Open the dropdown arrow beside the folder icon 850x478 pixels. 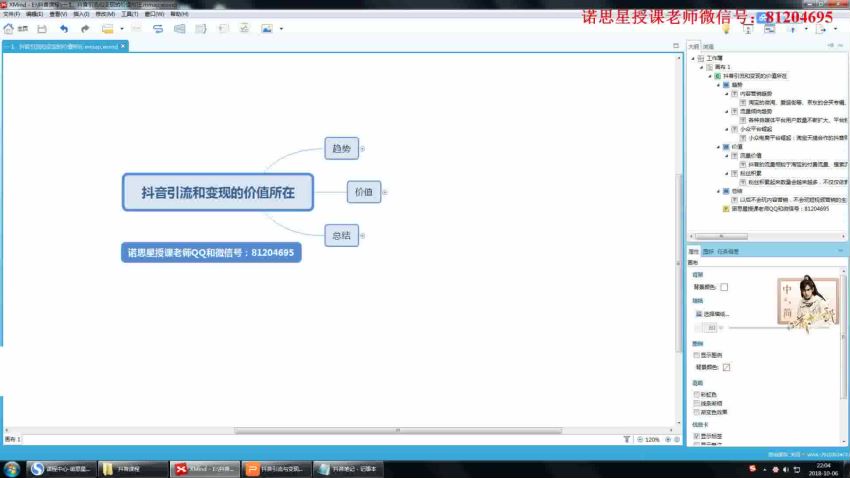[122, 29]
